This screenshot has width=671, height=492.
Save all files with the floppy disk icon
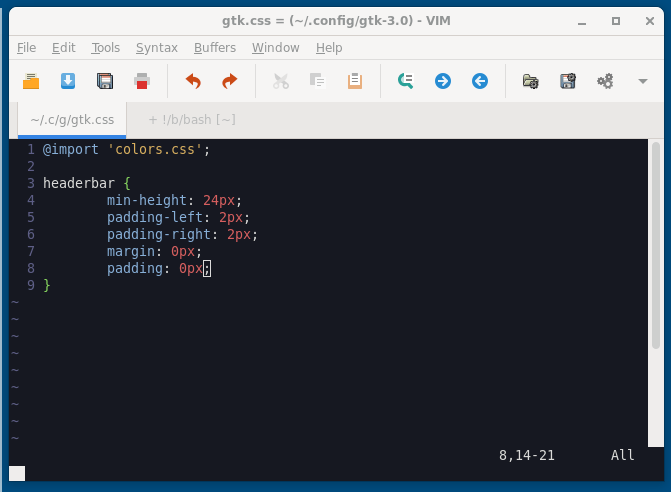(105, 81)
